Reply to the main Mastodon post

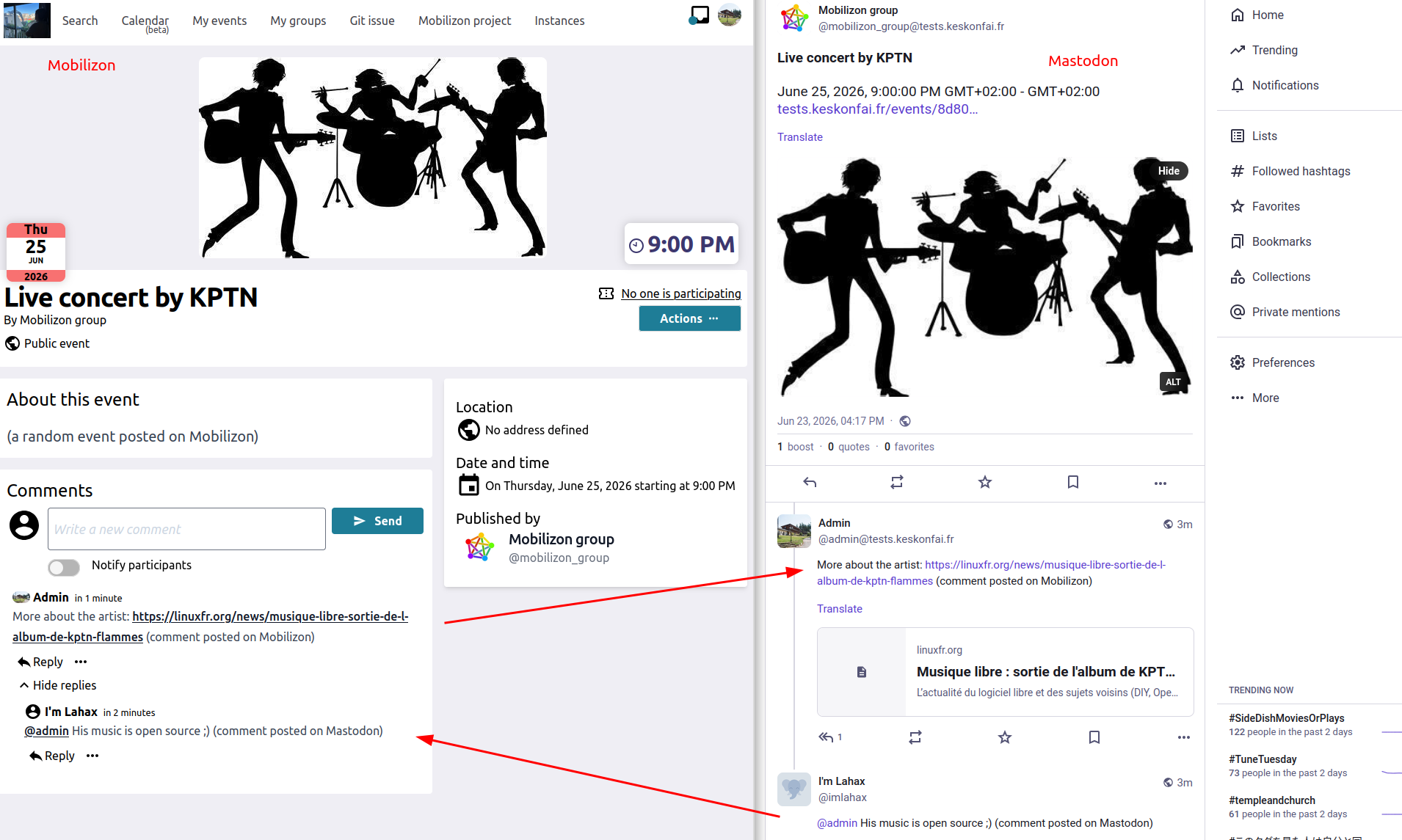[810, 482]
